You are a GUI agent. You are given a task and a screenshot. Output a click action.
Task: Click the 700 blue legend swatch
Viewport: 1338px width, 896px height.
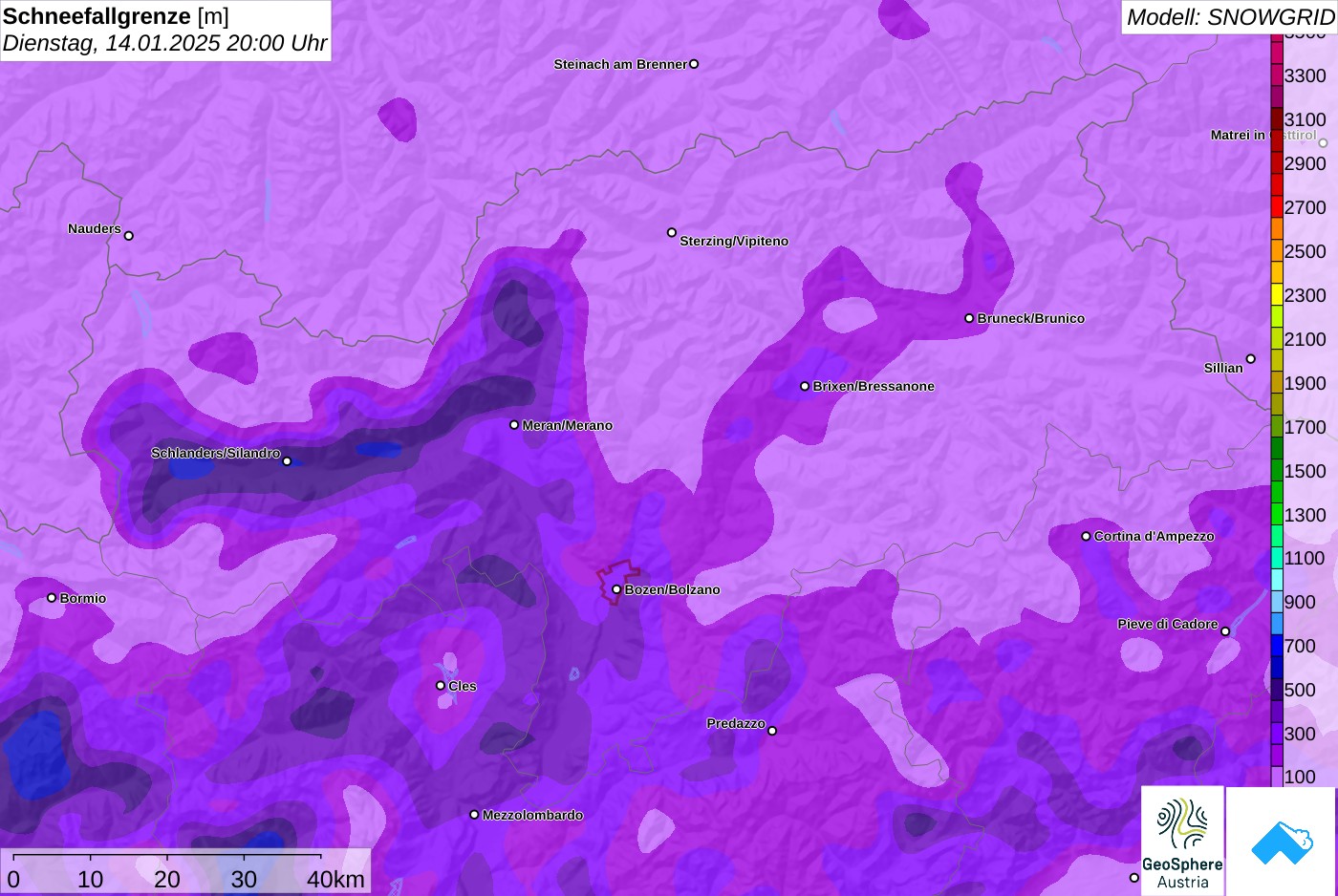coord(1277,647)
